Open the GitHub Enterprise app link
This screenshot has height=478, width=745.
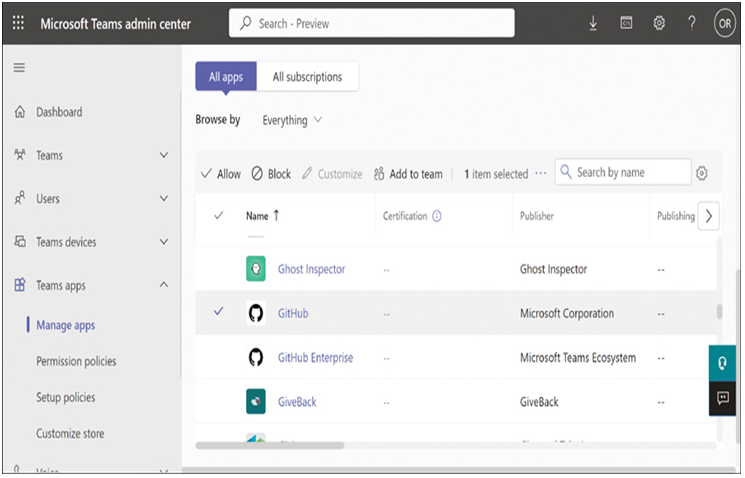point(315,358)
